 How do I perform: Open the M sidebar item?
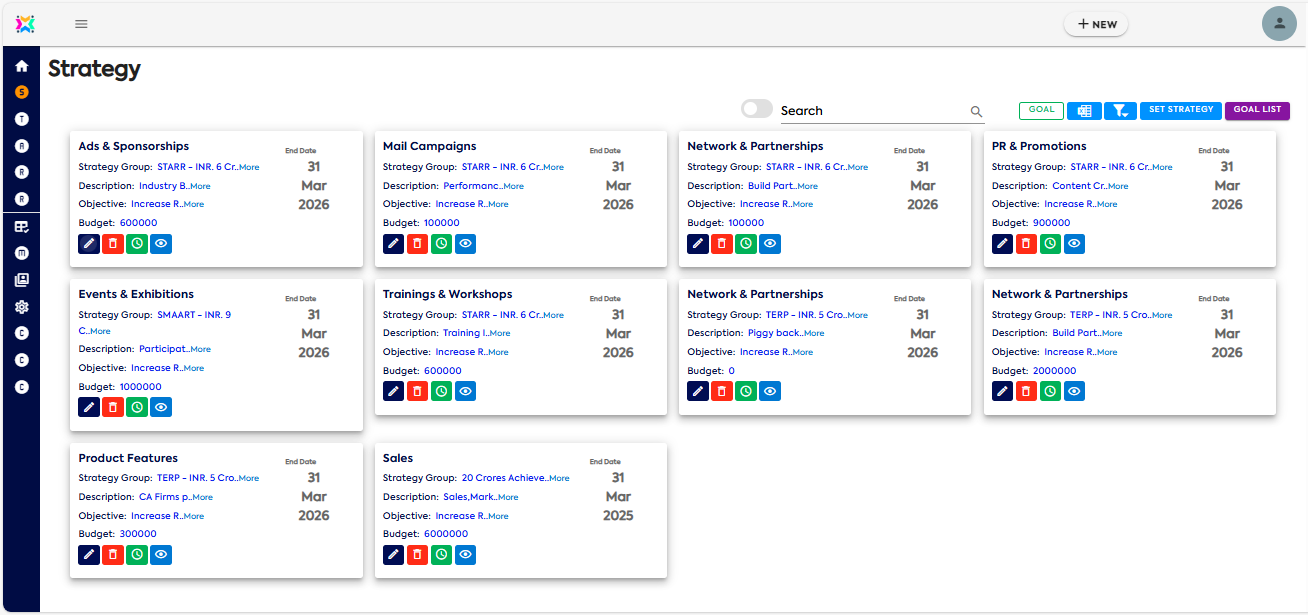point(22,253)
